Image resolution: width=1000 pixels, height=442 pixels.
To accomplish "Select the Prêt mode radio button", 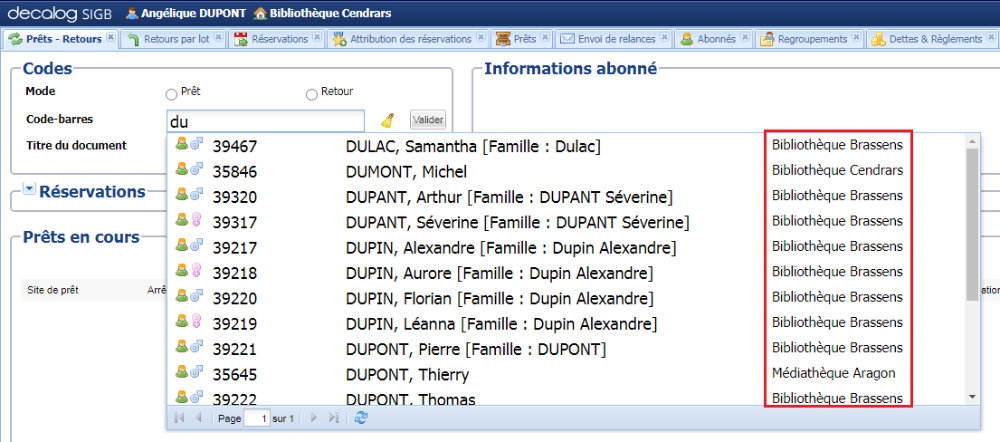I will pyautogui.click(x=171, y=95).
